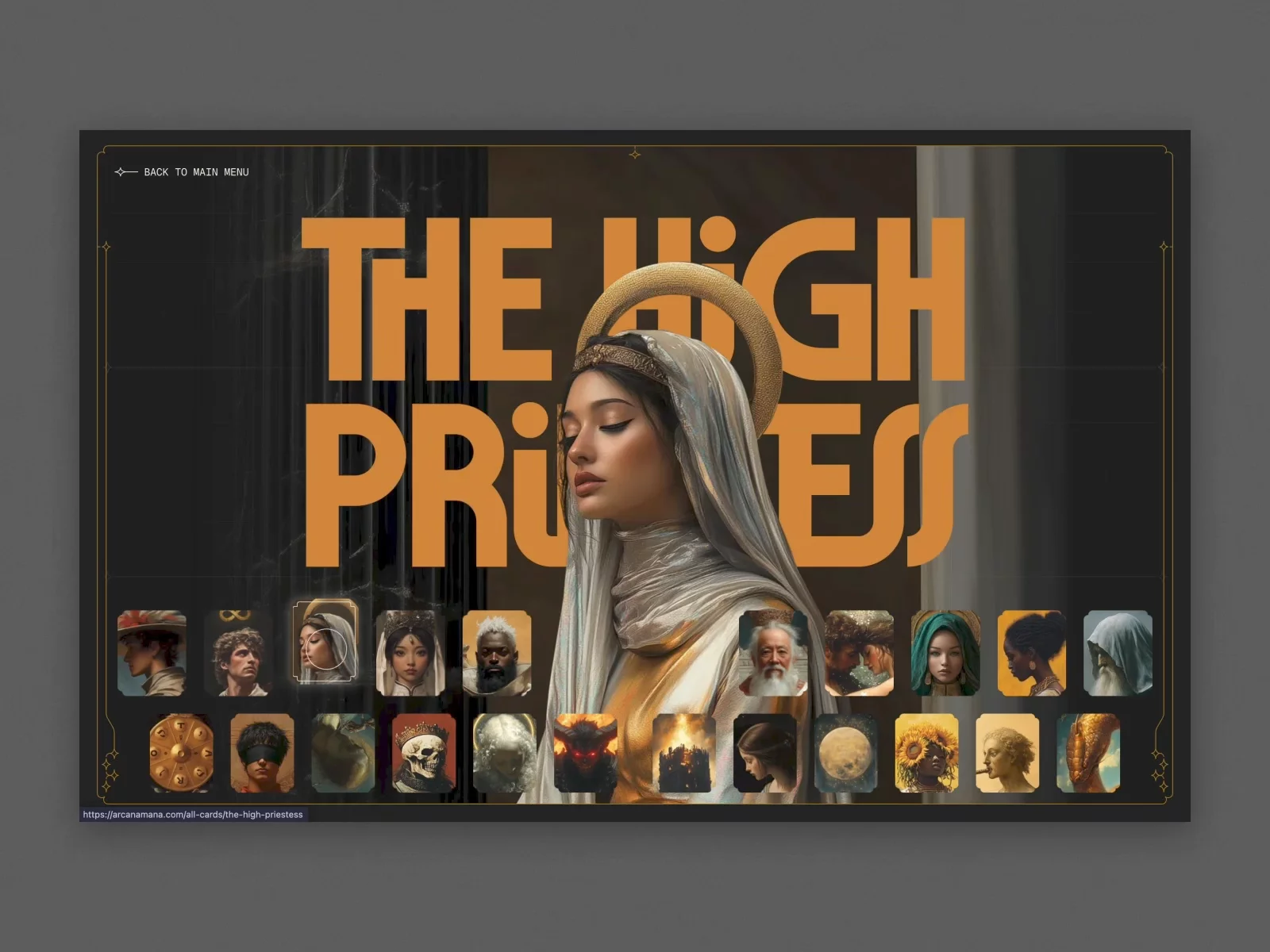Select the woman-in-profile card on yellow background
Image resolution: width=1270 pixels, height=952 pixels.
(1032, 653)
